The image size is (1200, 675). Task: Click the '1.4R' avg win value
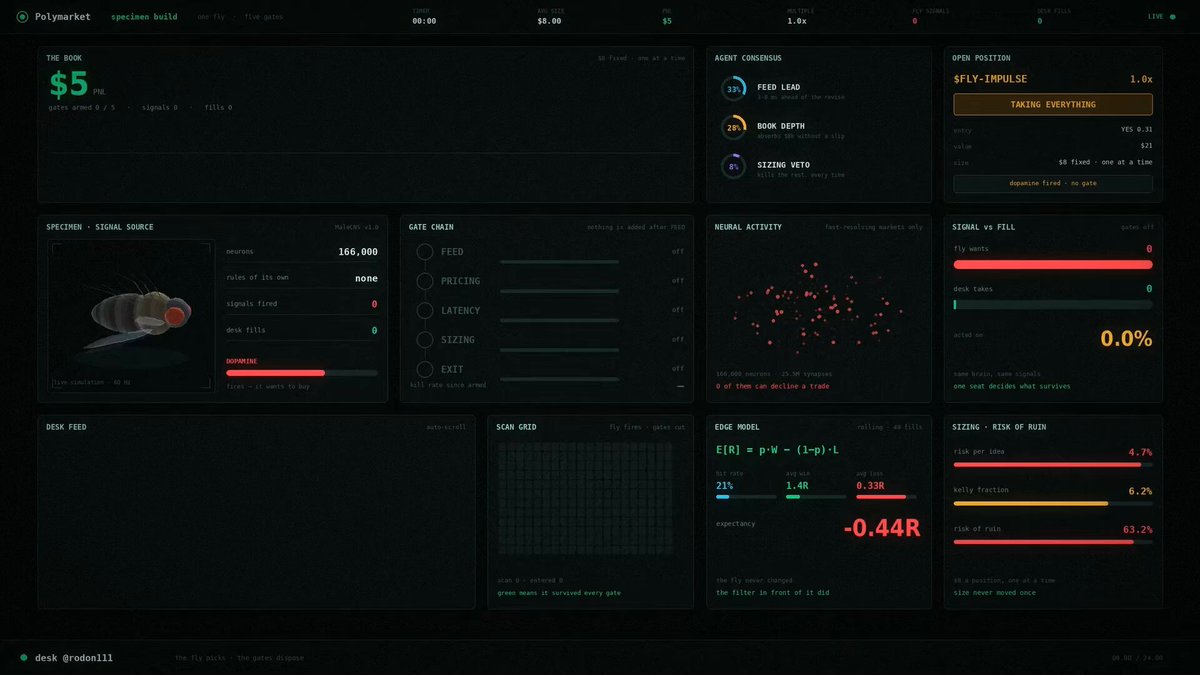point(797,484)
